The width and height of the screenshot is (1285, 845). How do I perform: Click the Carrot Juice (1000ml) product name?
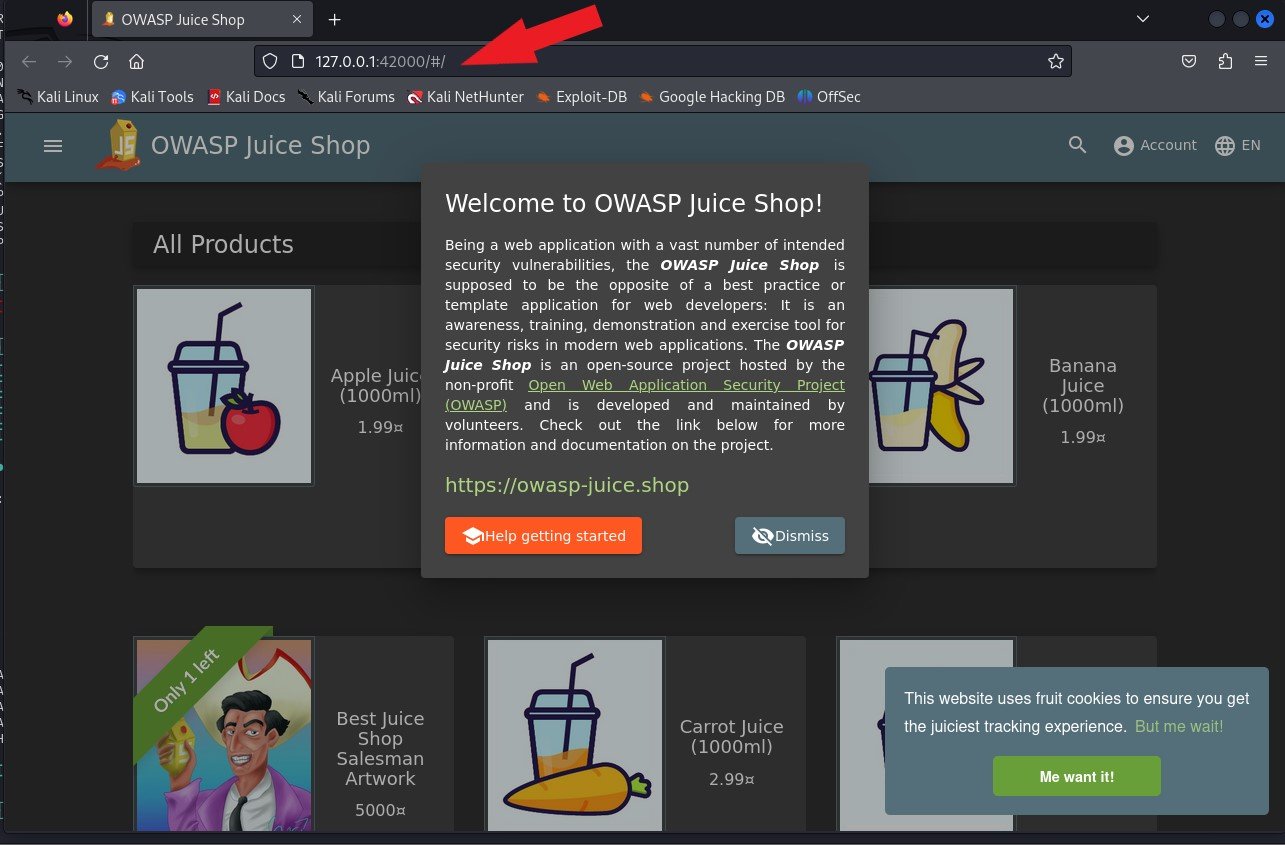pyautogui.click(x=731, y=737)
